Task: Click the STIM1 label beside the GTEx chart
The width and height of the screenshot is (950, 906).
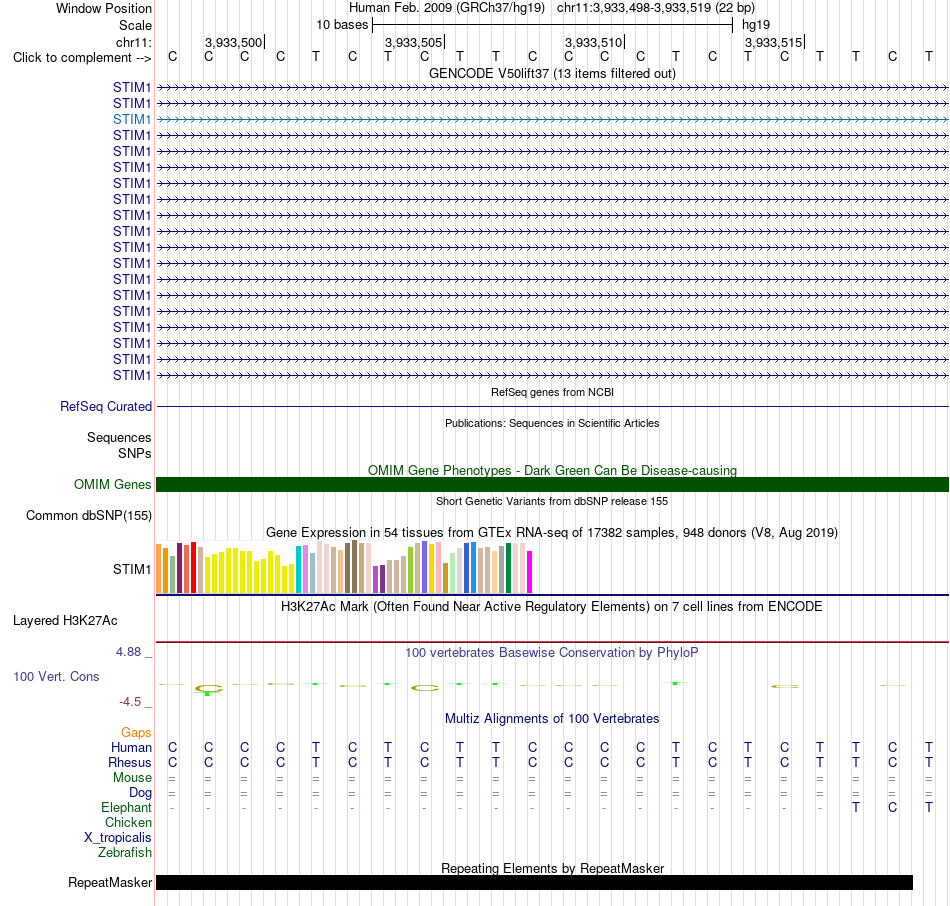Action: pos(131,569)
